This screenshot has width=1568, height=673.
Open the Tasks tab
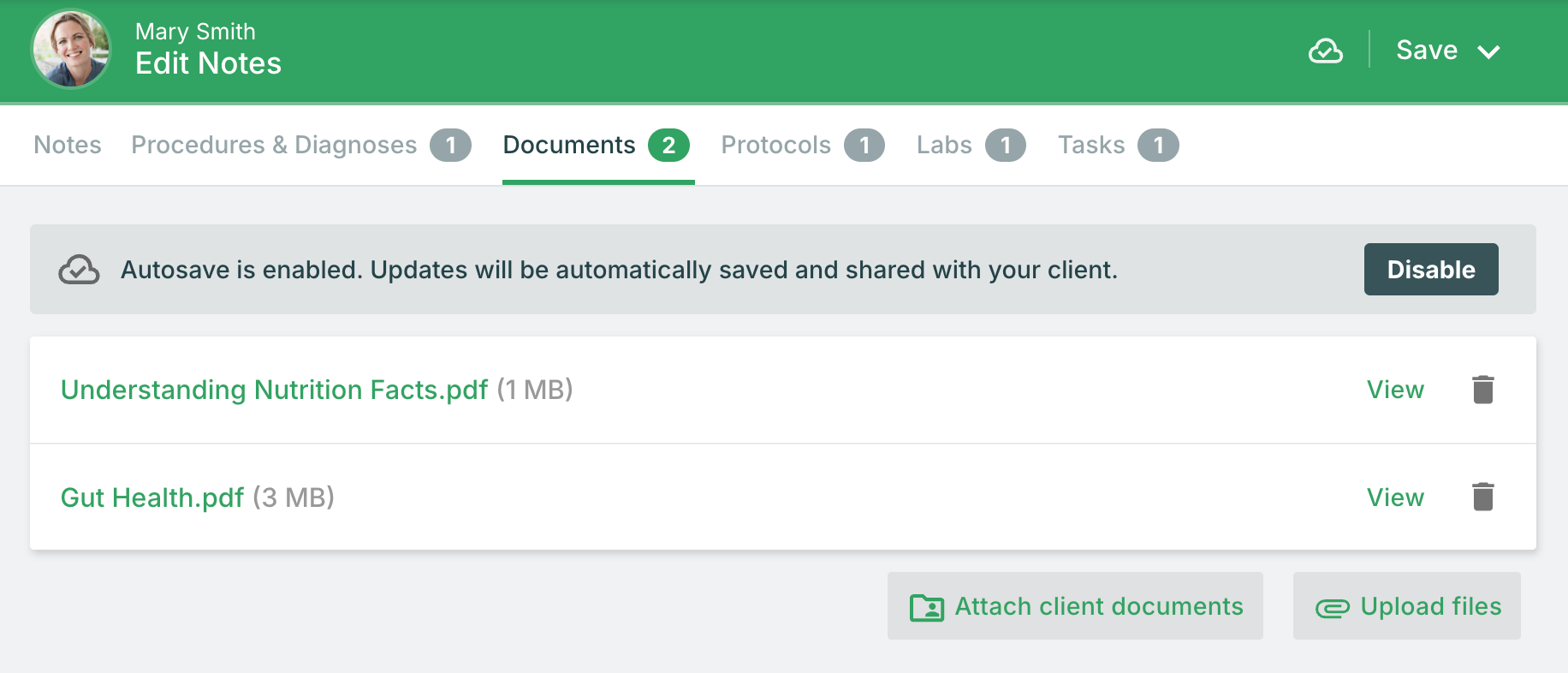point(1118,145)
